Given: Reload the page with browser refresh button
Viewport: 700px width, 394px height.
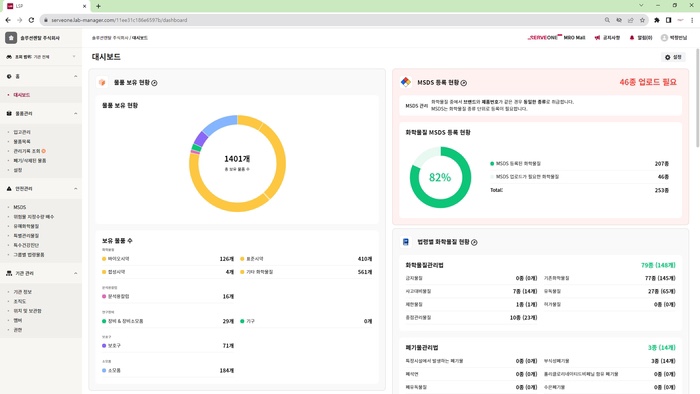Looking at the screenshot, I should pyautogui.click(x=31, y=20).
